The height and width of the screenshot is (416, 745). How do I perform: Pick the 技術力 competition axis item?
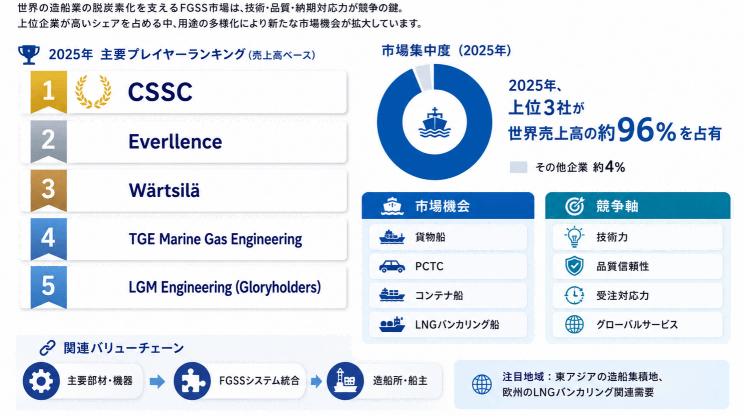tap(638, 237)
